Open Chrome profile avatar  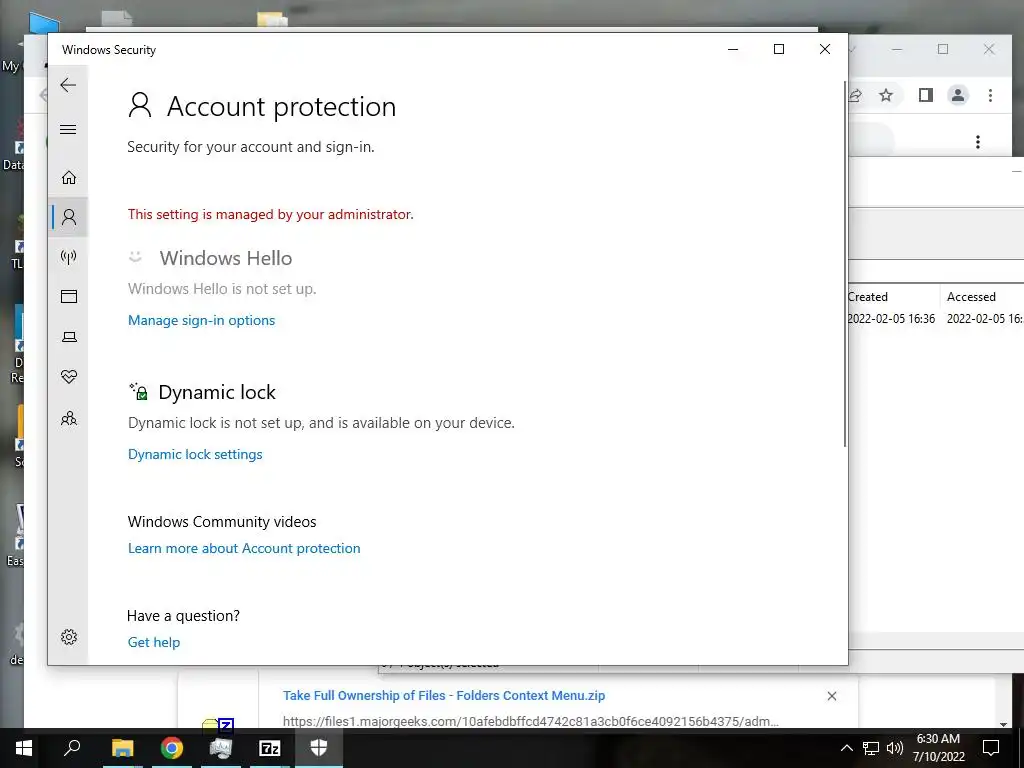[957, 95]
